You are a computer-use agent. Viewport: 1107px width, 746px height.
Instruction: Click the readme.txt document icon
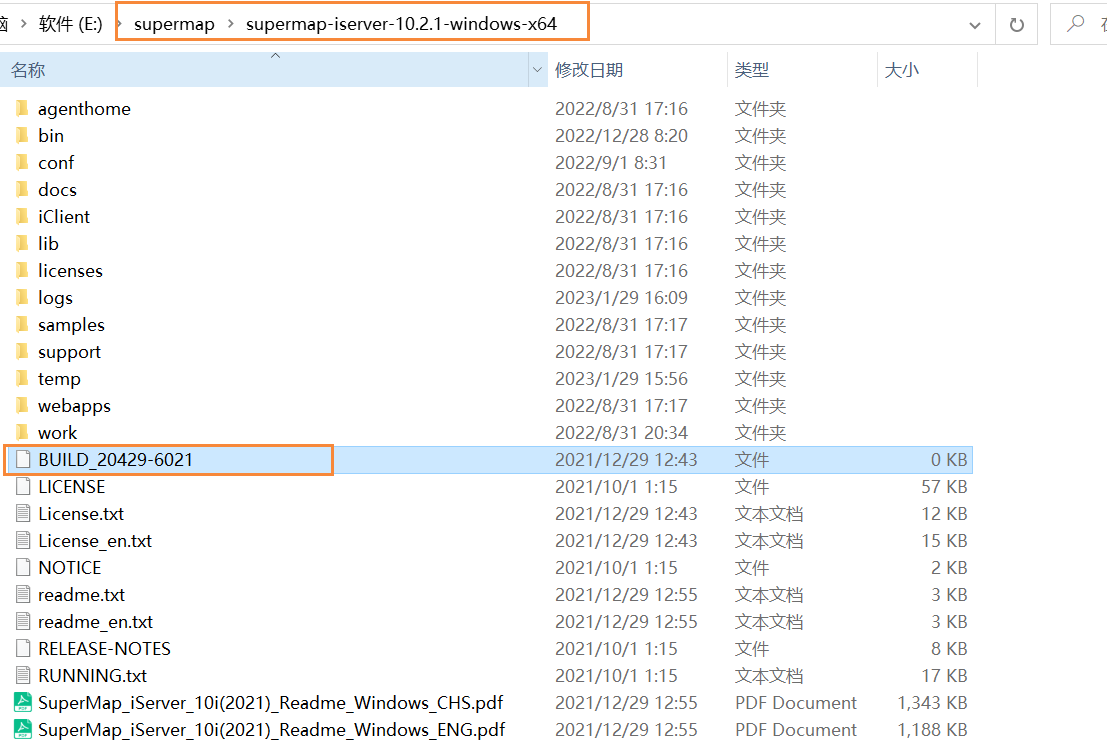click(23, 595)
